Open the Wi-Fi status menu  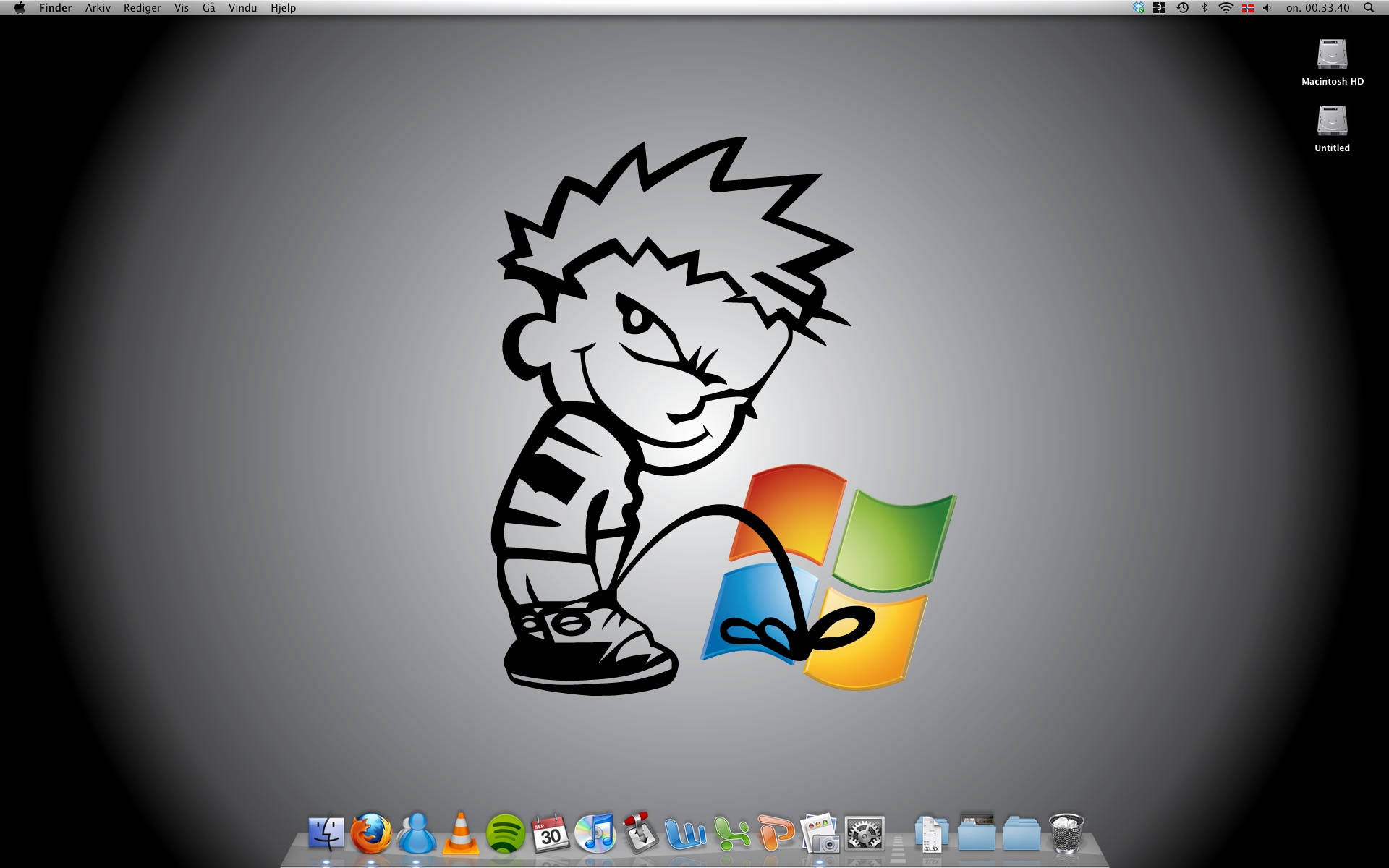pyautogui.click(x=1226, y=8)
